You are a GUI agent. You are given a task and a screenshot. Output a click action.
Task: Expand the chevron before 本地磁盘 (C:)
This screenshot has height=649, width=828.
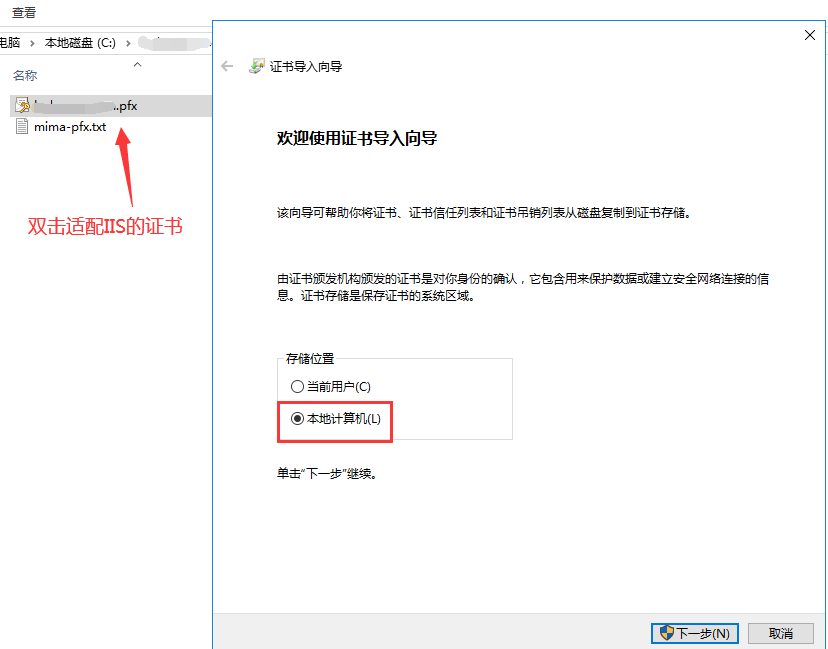[x=32, y=43]
